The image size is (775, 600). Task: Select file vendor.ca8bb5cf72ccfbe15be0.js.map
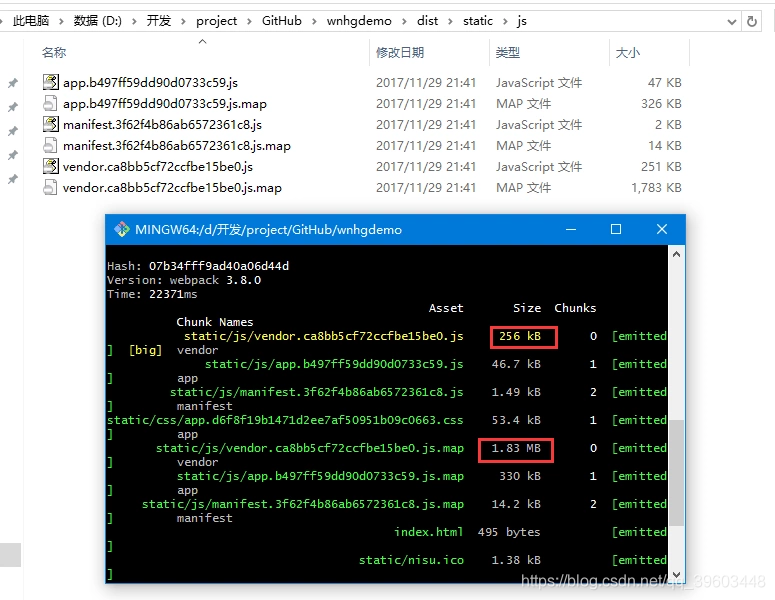coord(172,187)
